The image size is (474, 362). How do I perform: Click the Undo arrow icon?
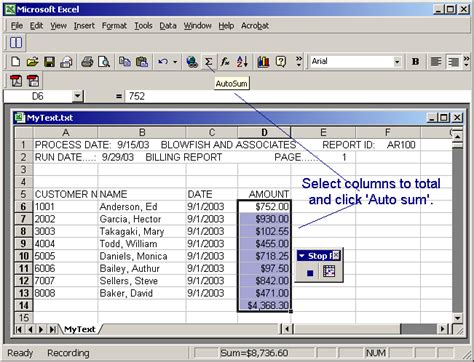[x=163, y=62]
